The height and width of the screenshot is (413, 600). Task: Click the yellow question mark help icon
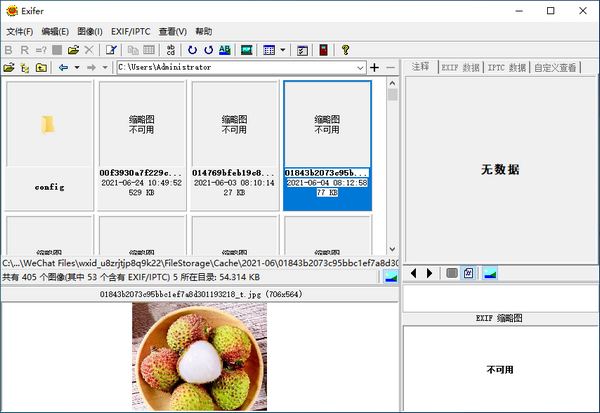346,50
